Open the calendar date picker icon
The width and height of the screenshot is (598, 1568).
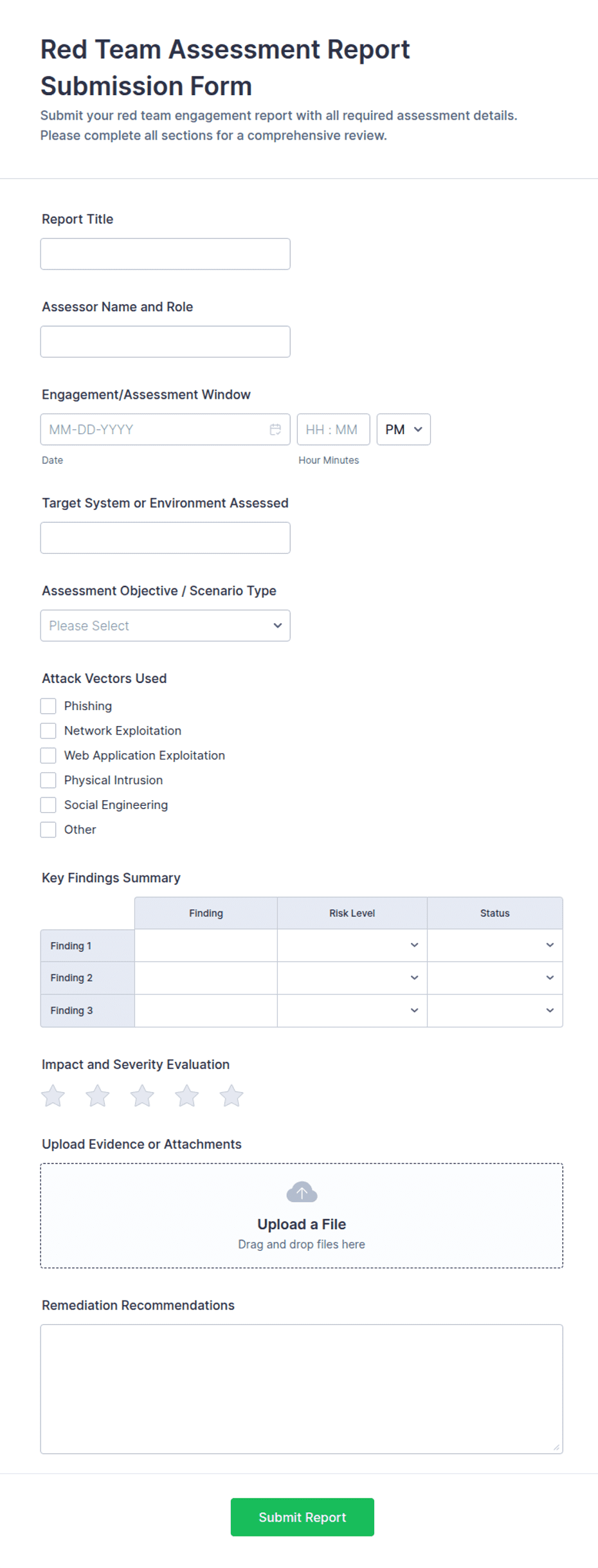[x=275, y=430]
